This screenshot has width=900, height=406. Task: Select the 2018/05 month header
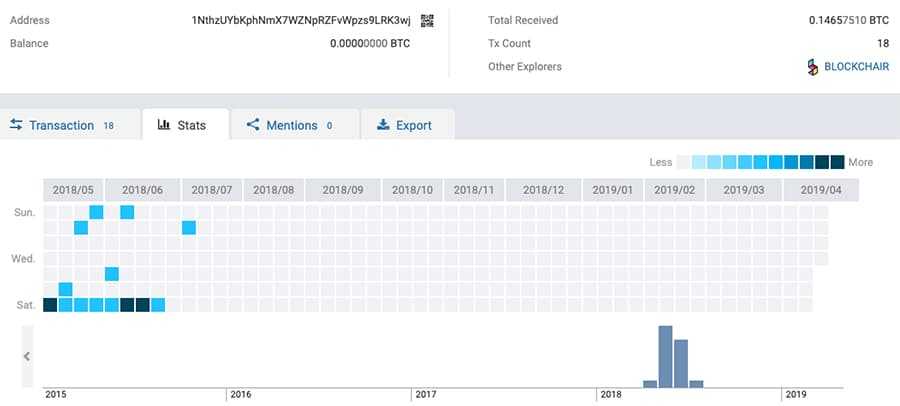[x=73, y=189]
